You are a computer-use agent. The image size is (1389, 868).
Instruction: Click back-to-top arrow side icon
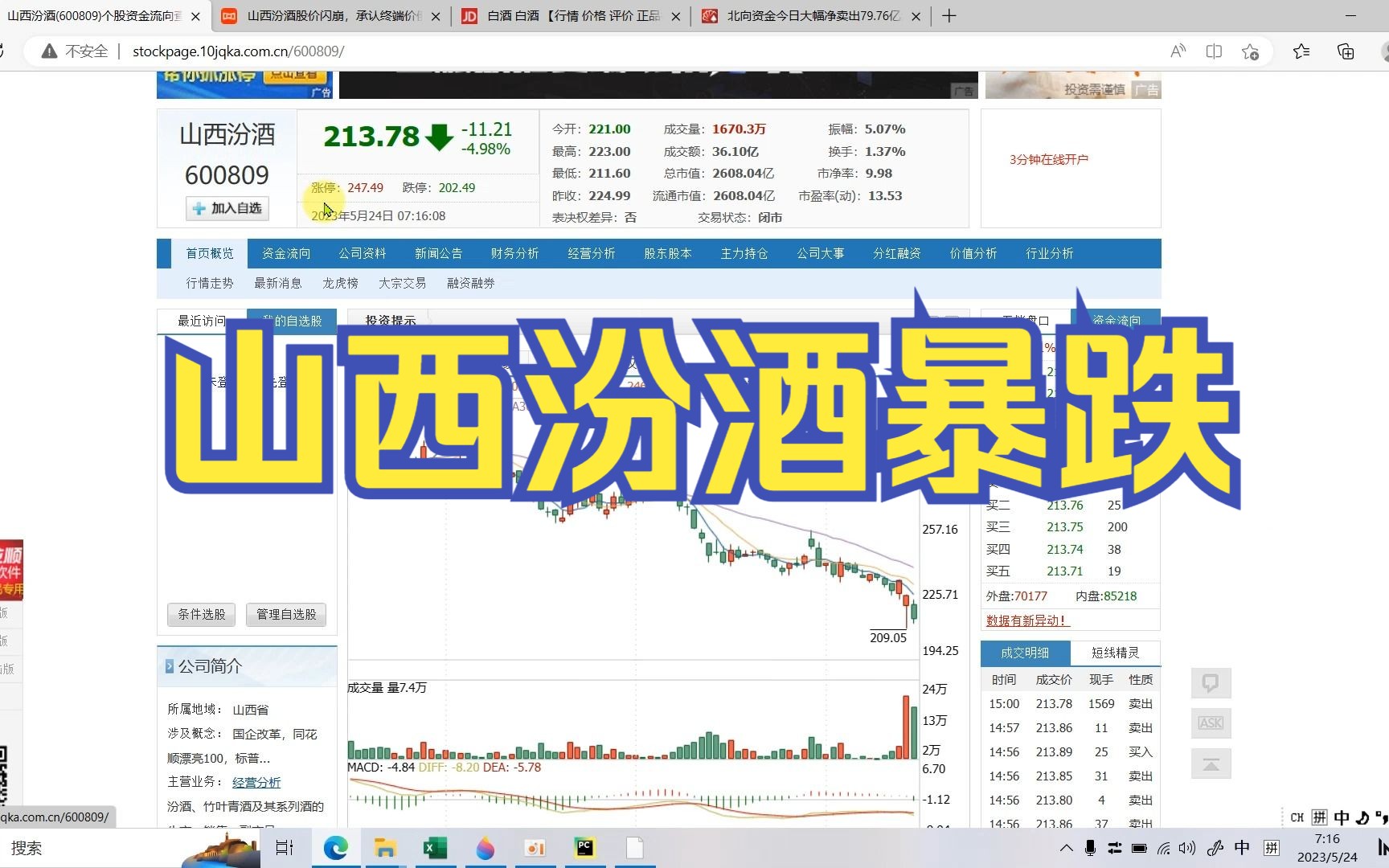coord(1211,764)
